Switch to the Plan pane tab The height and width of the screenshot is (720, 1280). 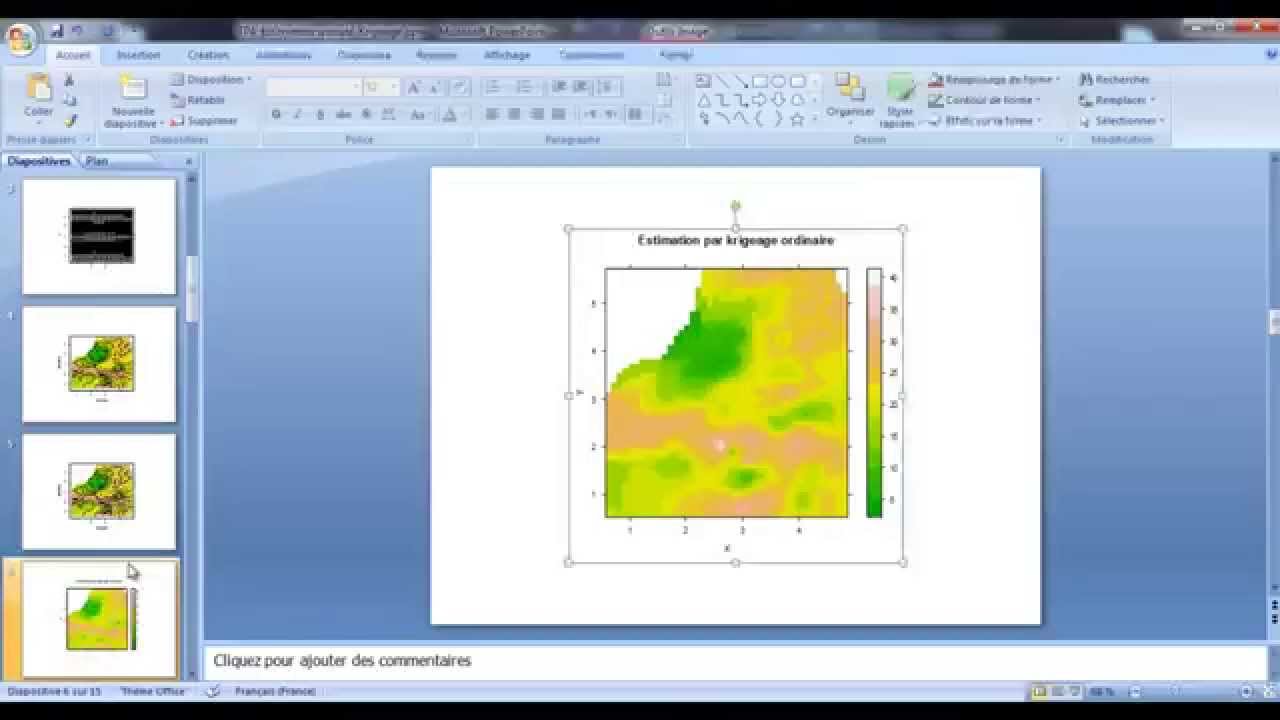pyautogui.click(x=97, y=160)
